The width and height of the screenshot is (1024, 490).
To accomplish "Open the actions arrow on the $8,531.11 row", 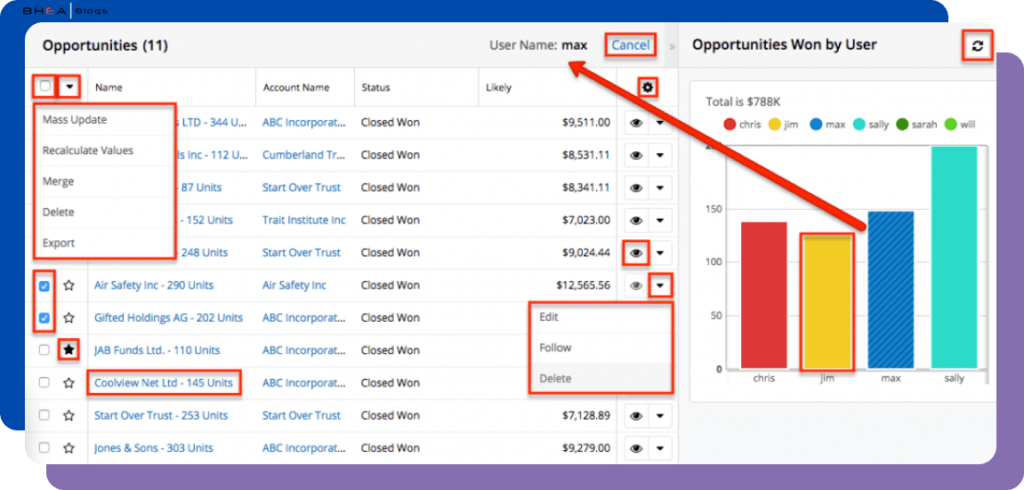I will 660,155.
